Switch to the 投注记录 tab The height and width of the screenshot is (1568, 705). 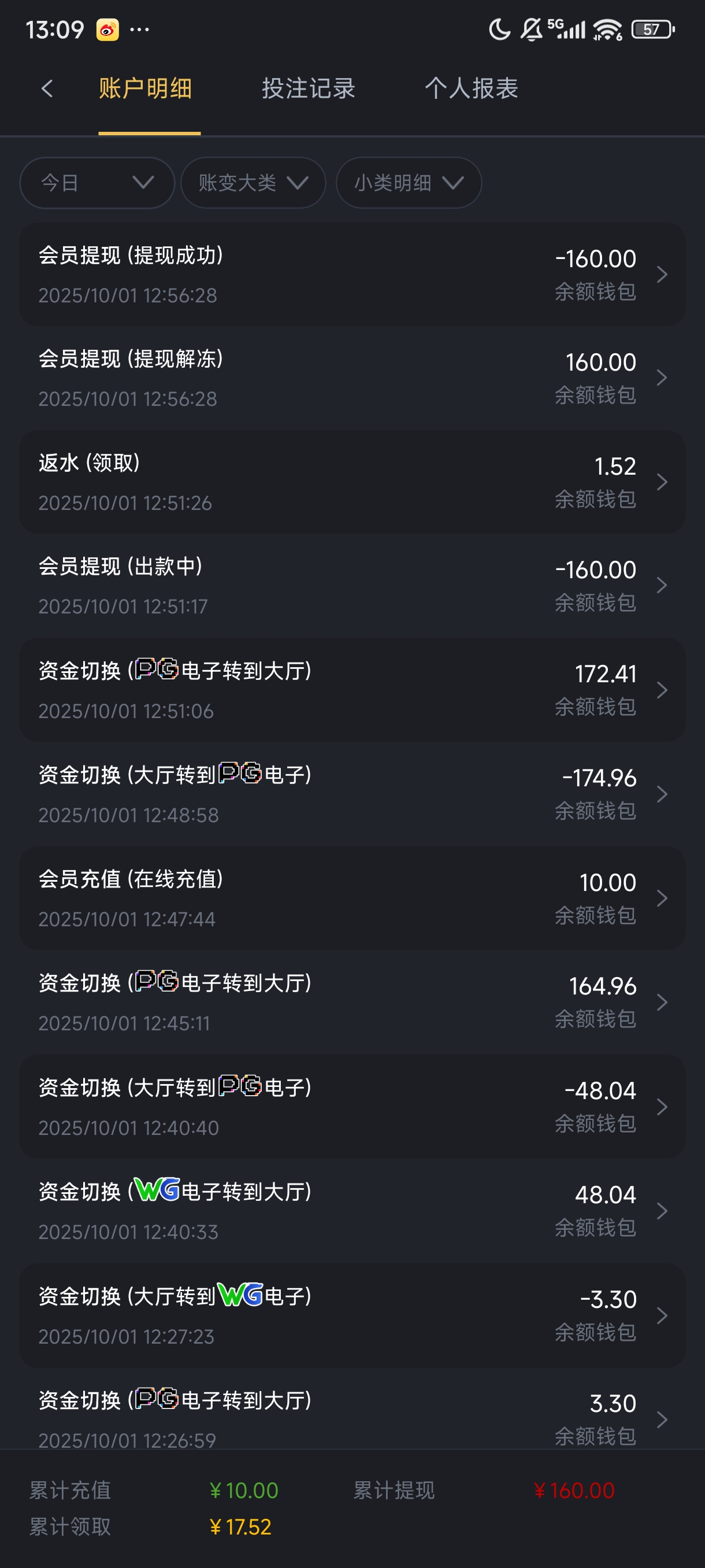point(309,89)
